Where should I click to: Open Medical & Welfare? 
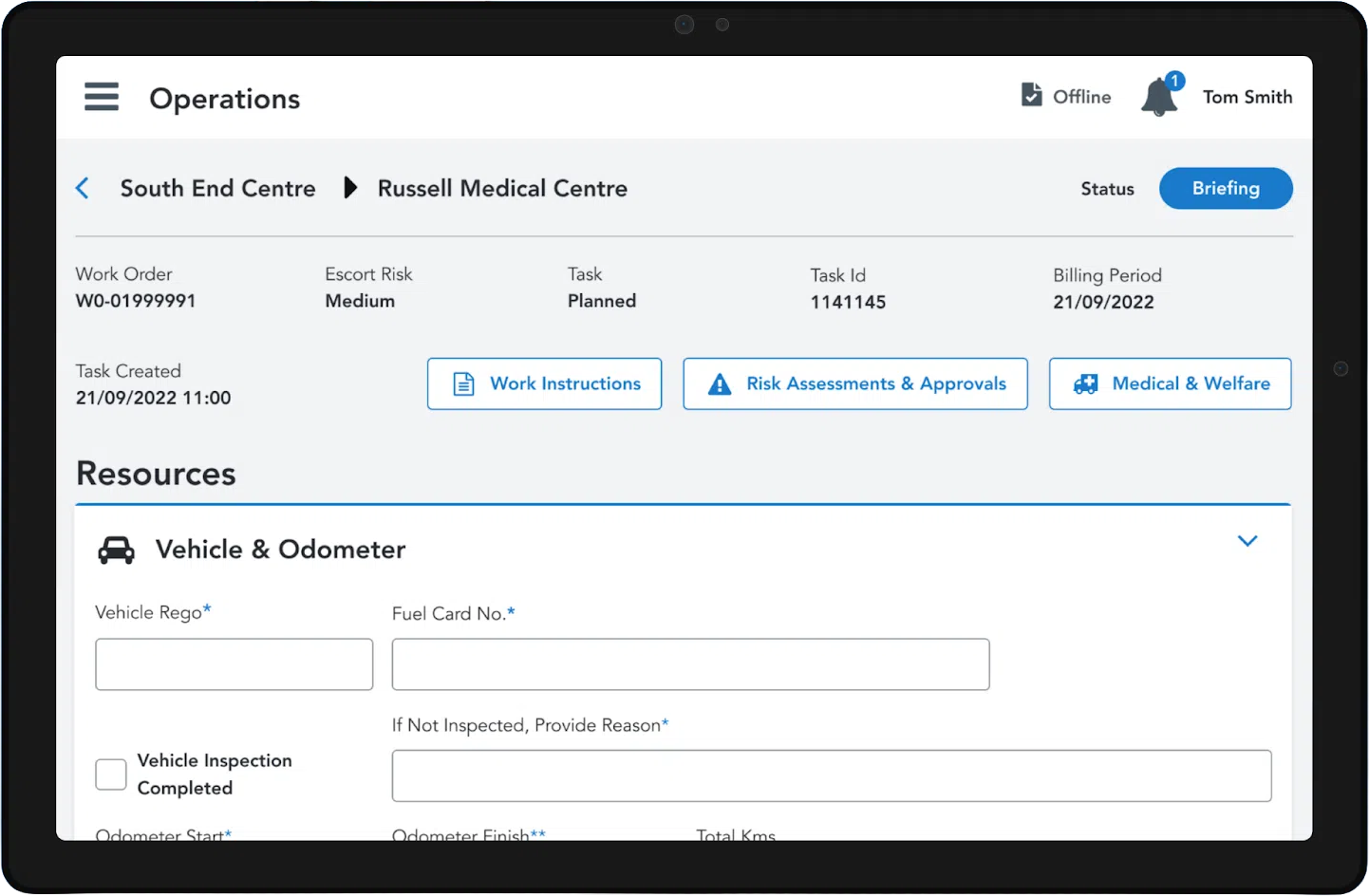pos(1170,383)
